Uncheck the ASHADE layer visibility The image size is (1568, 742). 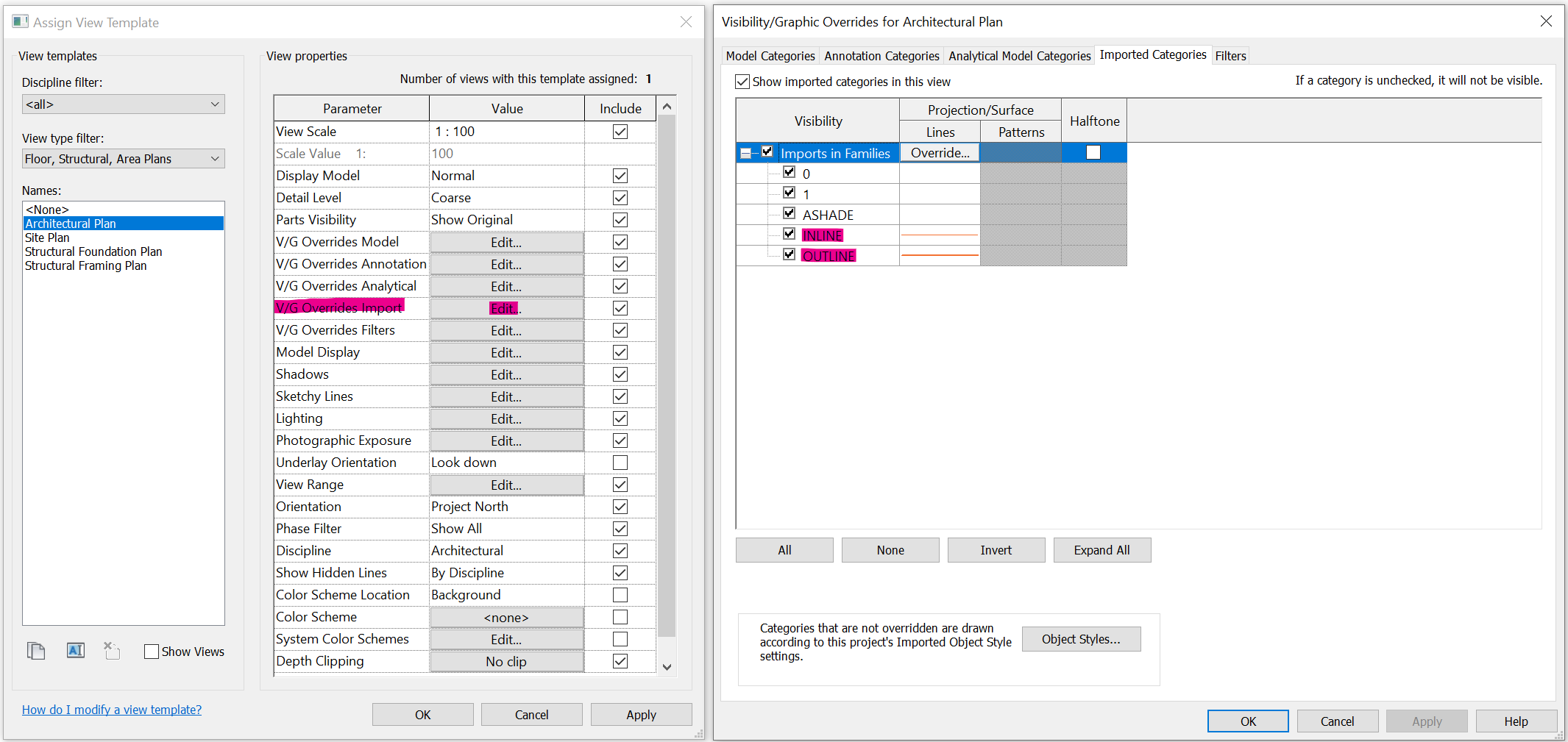pyautogui.click(x=790, y=213)
